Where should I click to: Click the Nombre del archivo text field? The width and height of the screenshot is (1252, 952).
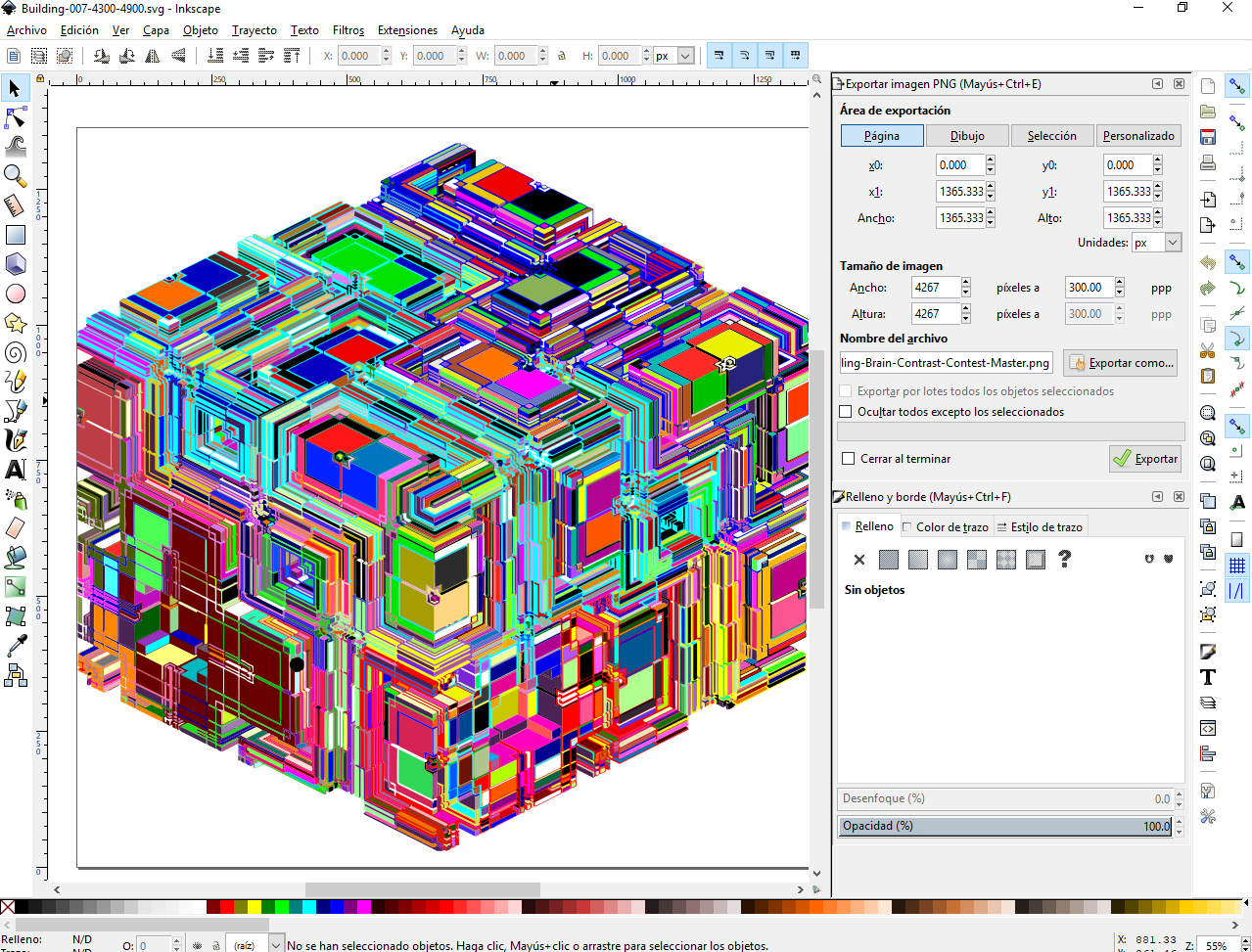click(x=945, y=363)
